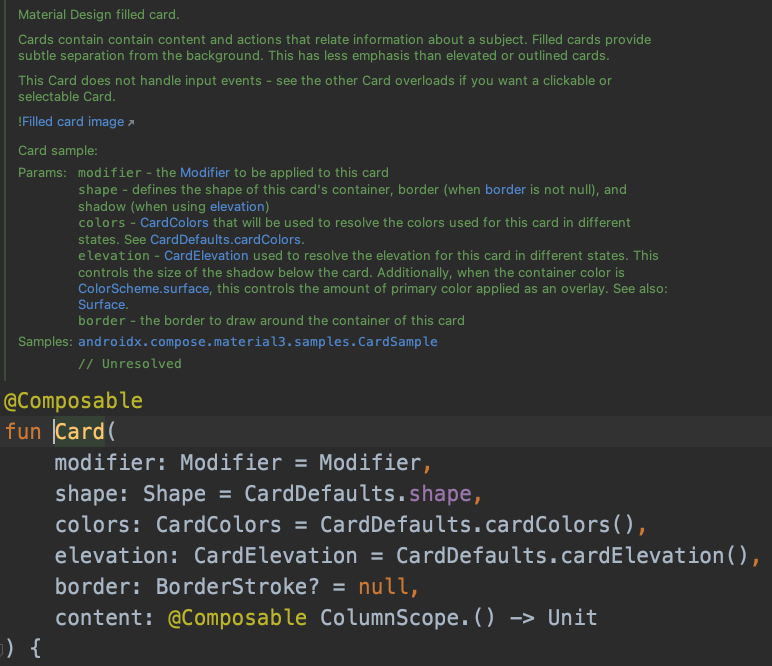Screen dimensions: 772x666
Task: Click the BorderStroke? type
Action: (237, 587)
